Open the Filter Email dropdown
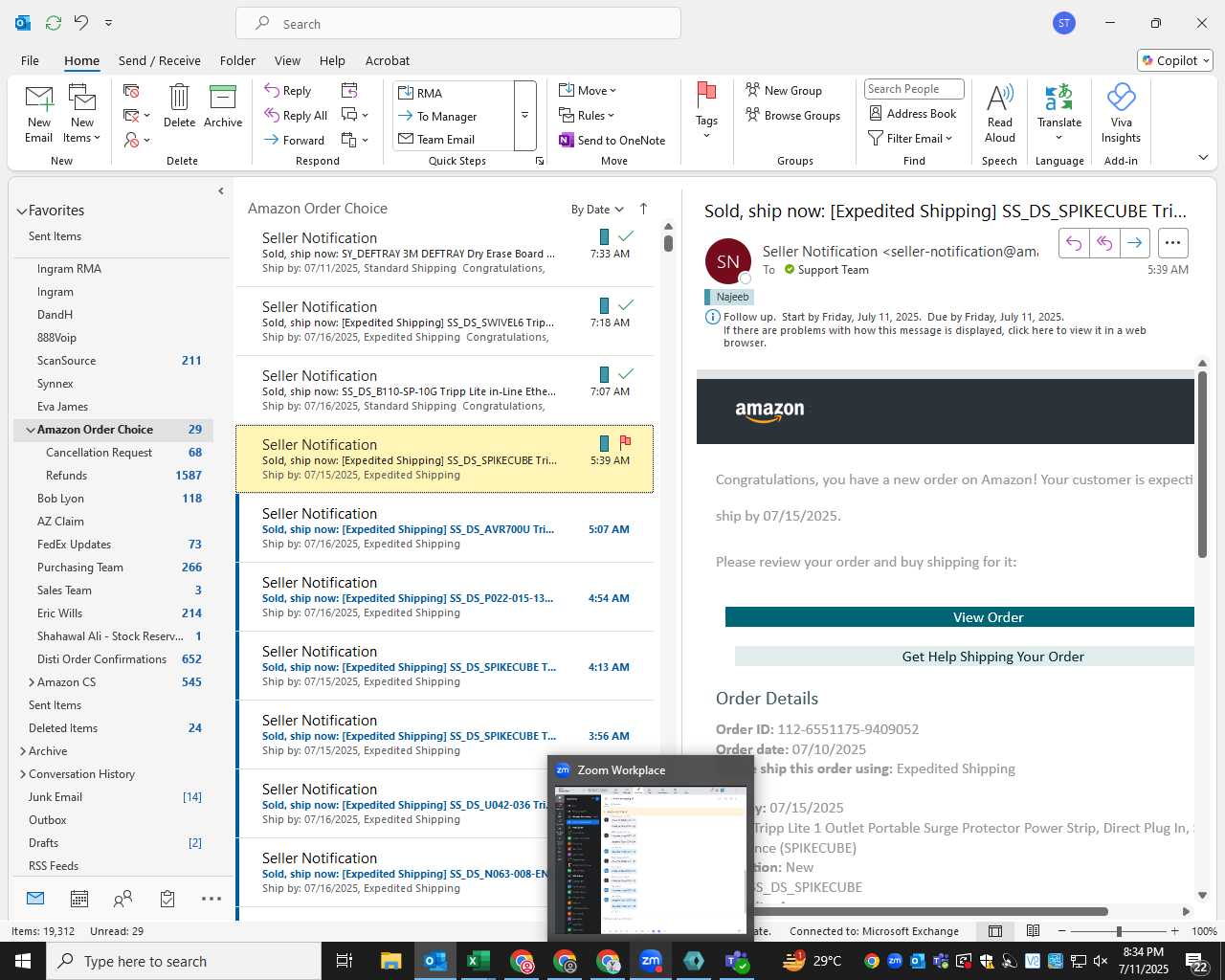This screenshot has height=980, width=1225. tap(910, 139)
